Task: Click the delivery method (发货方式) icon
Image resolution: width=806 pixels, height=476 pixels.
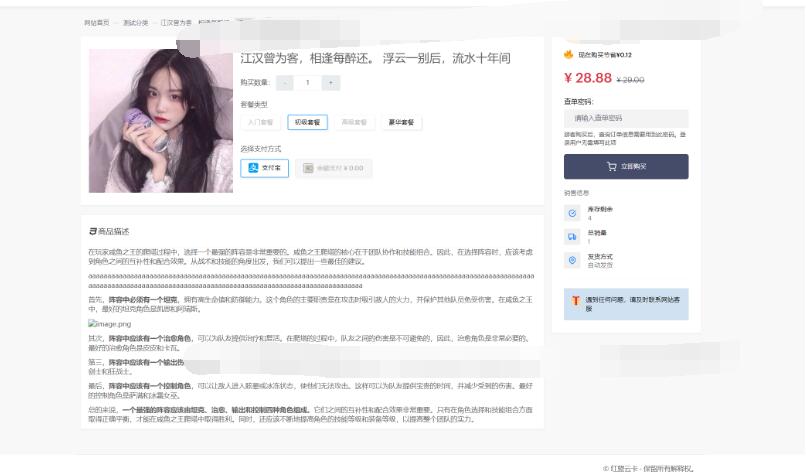Action: (572, 260)
